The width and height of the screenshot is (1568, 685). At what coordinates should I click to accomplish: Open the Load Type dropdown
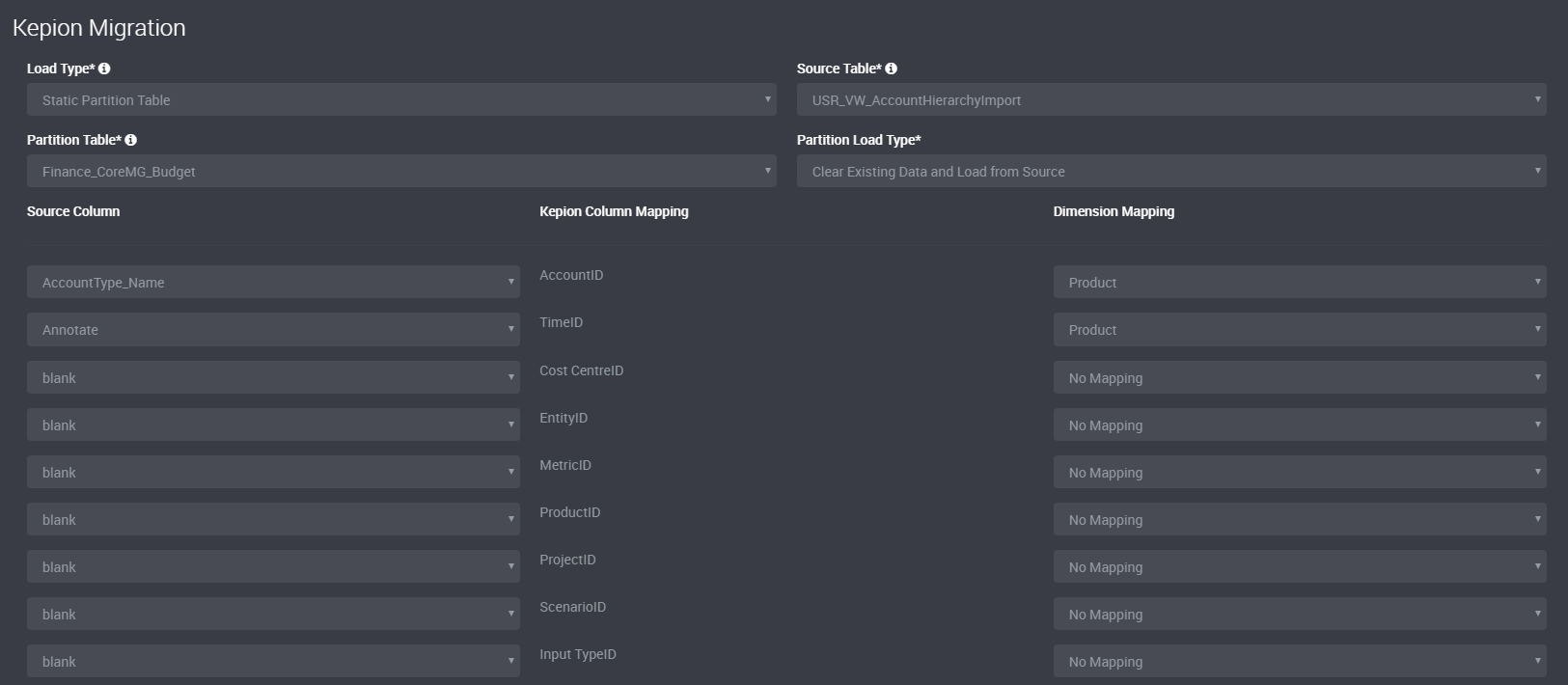[x=401, y=99]
